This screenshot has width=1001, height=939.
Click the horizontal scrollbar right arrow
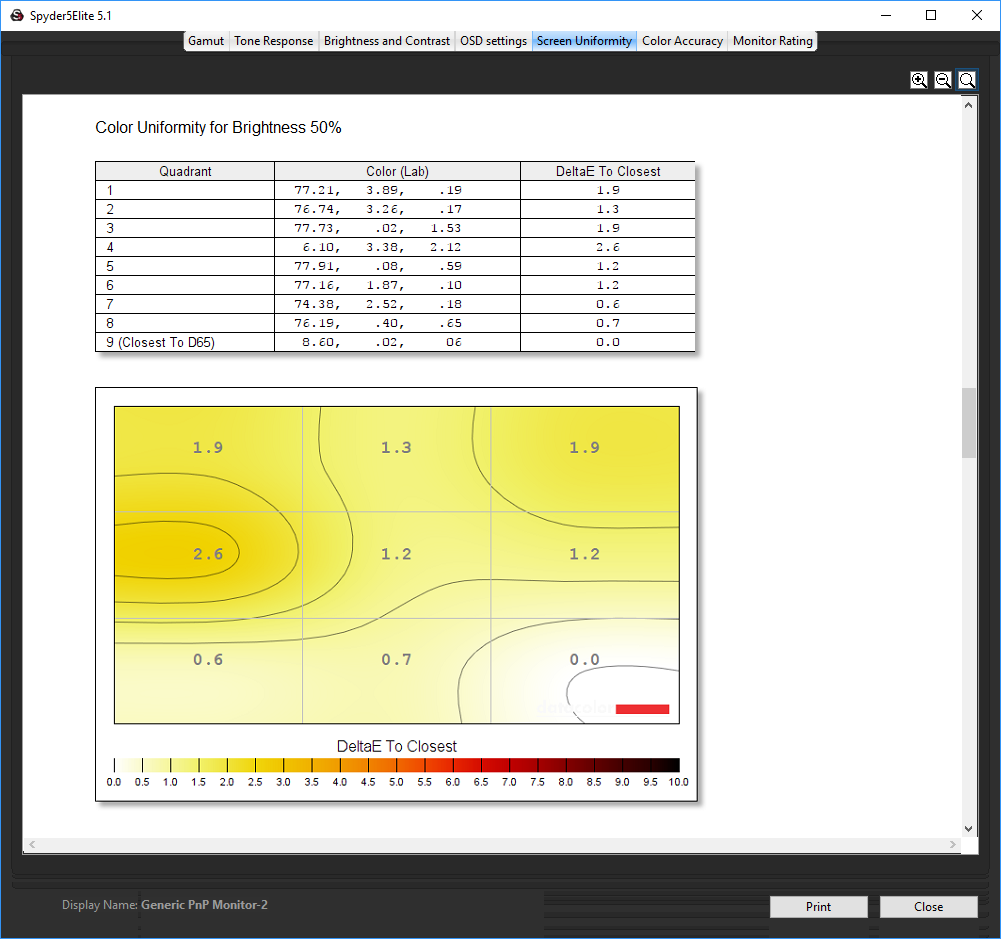pyautogui.click(x=952, y=845)
